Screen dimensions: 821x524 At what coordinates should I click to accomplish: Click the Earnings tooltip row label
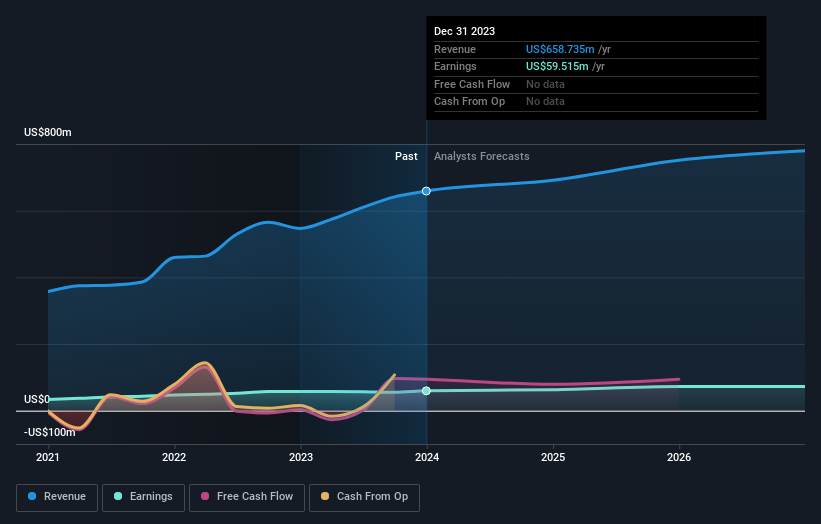coord(455,66)
